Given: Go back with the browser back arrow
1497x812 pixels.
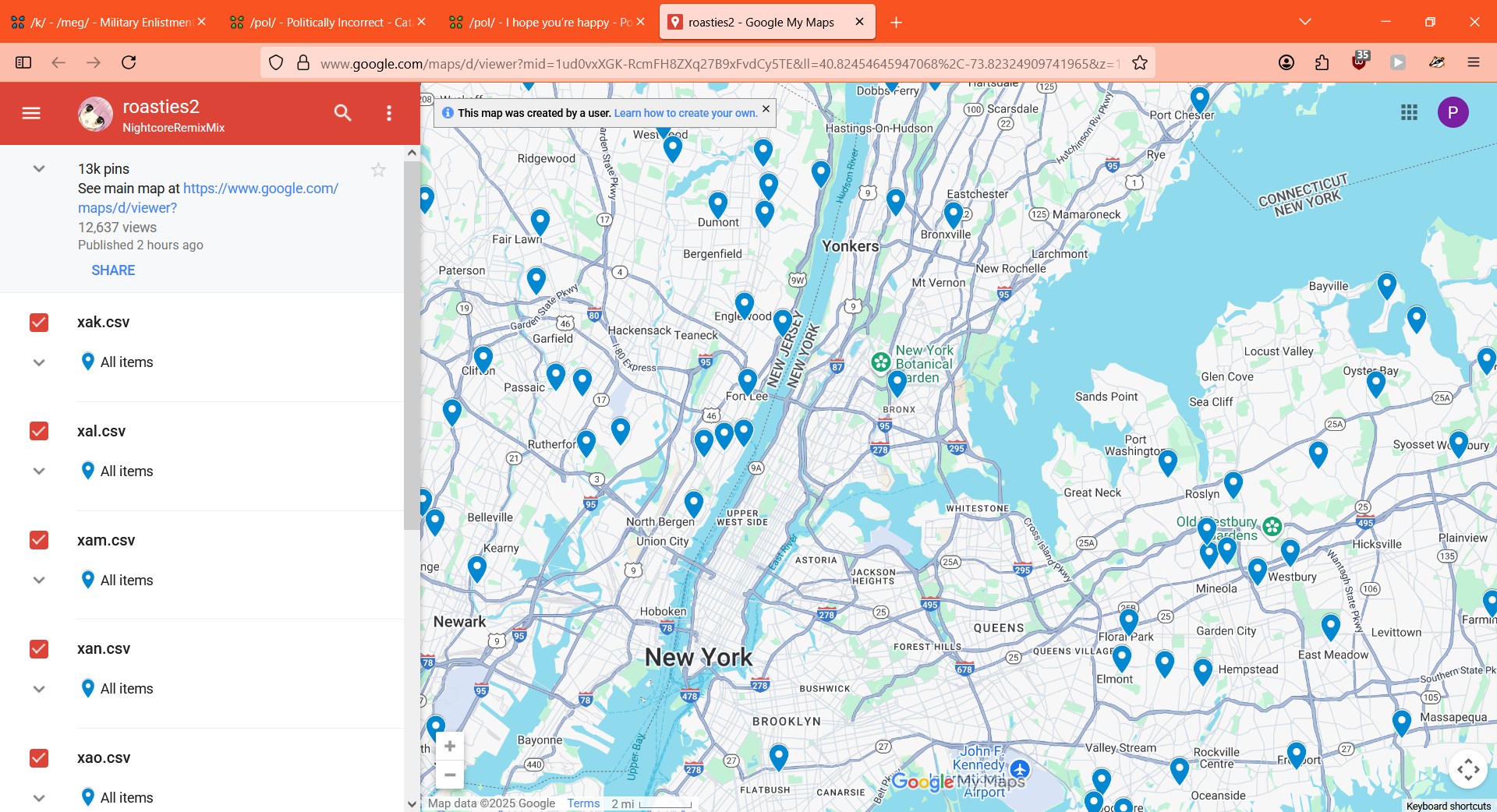Looking at the screenshot, I should pos(58,62).
